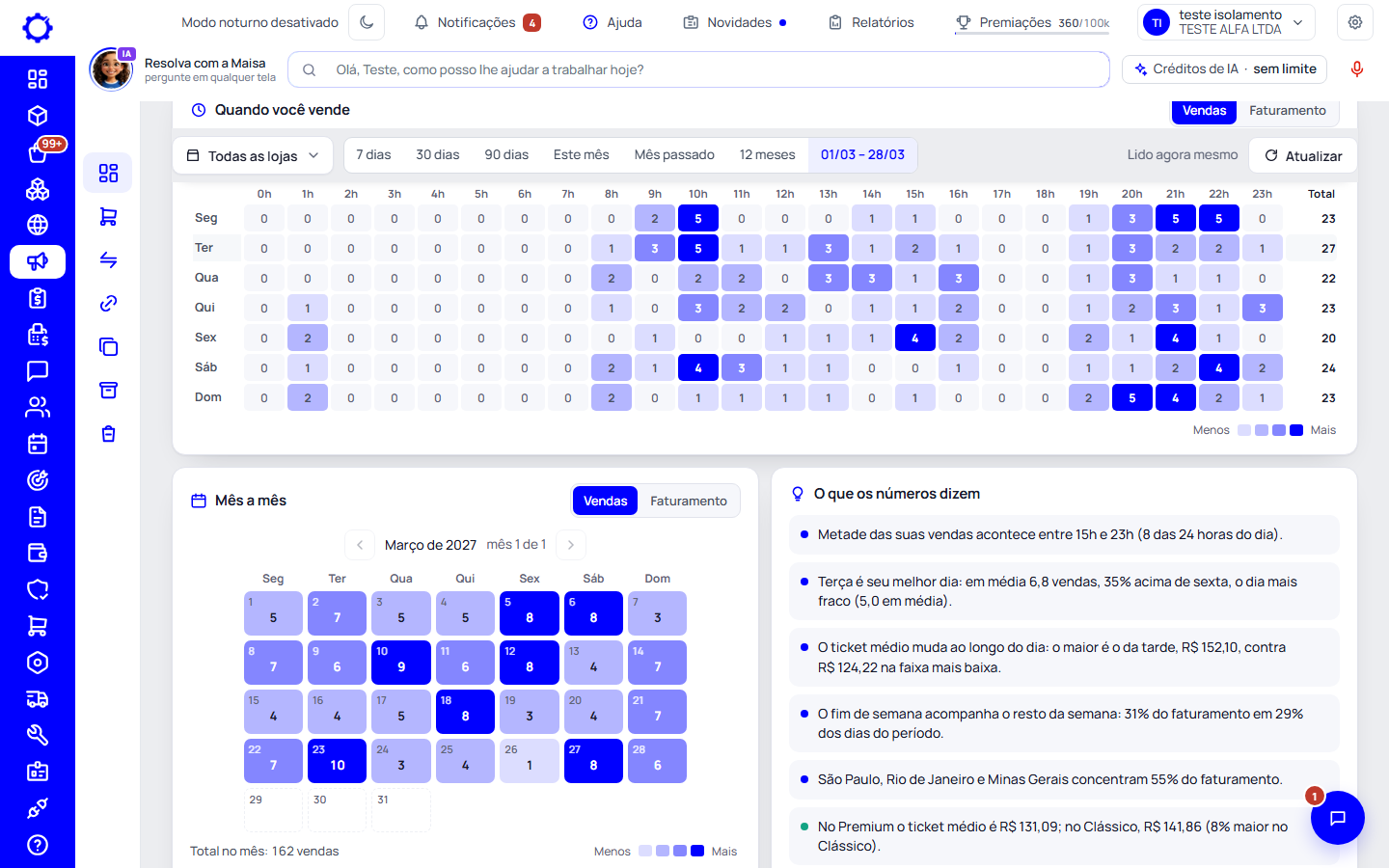This screenshot has width=1389, height=868.
Task: Select the 12 meses period tab
Action: [x=767, y=155]
